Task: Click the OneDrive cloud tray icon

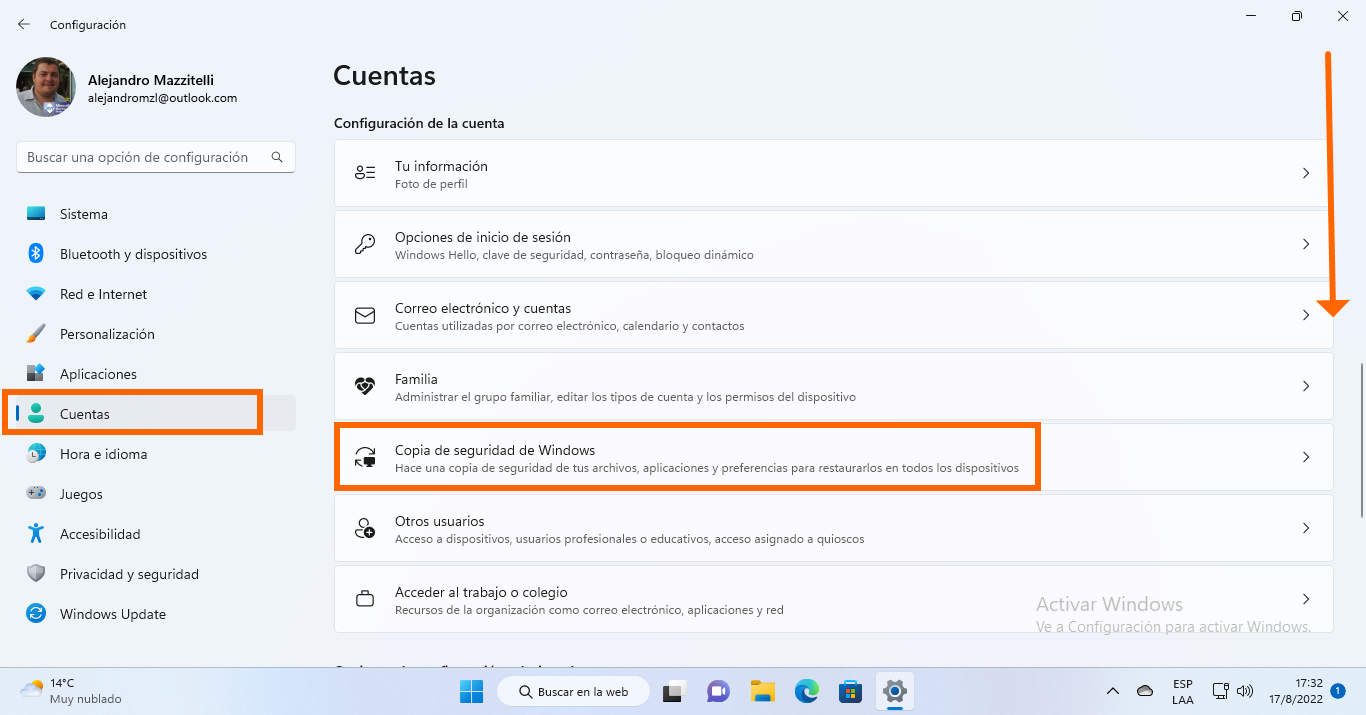Action: point(1145,691)
